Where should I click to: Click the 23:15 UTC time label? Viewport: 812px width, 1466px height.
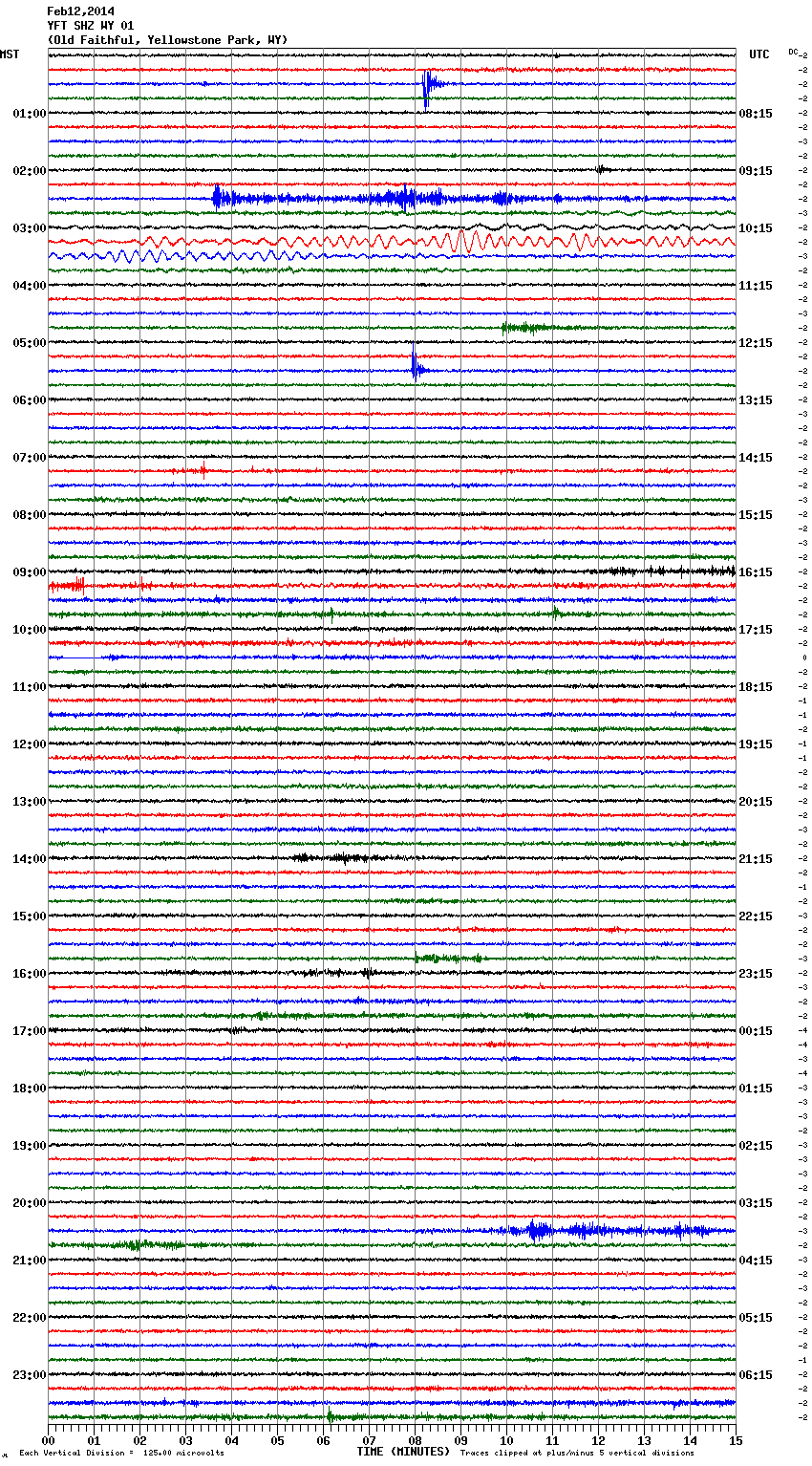click(756, 974)
